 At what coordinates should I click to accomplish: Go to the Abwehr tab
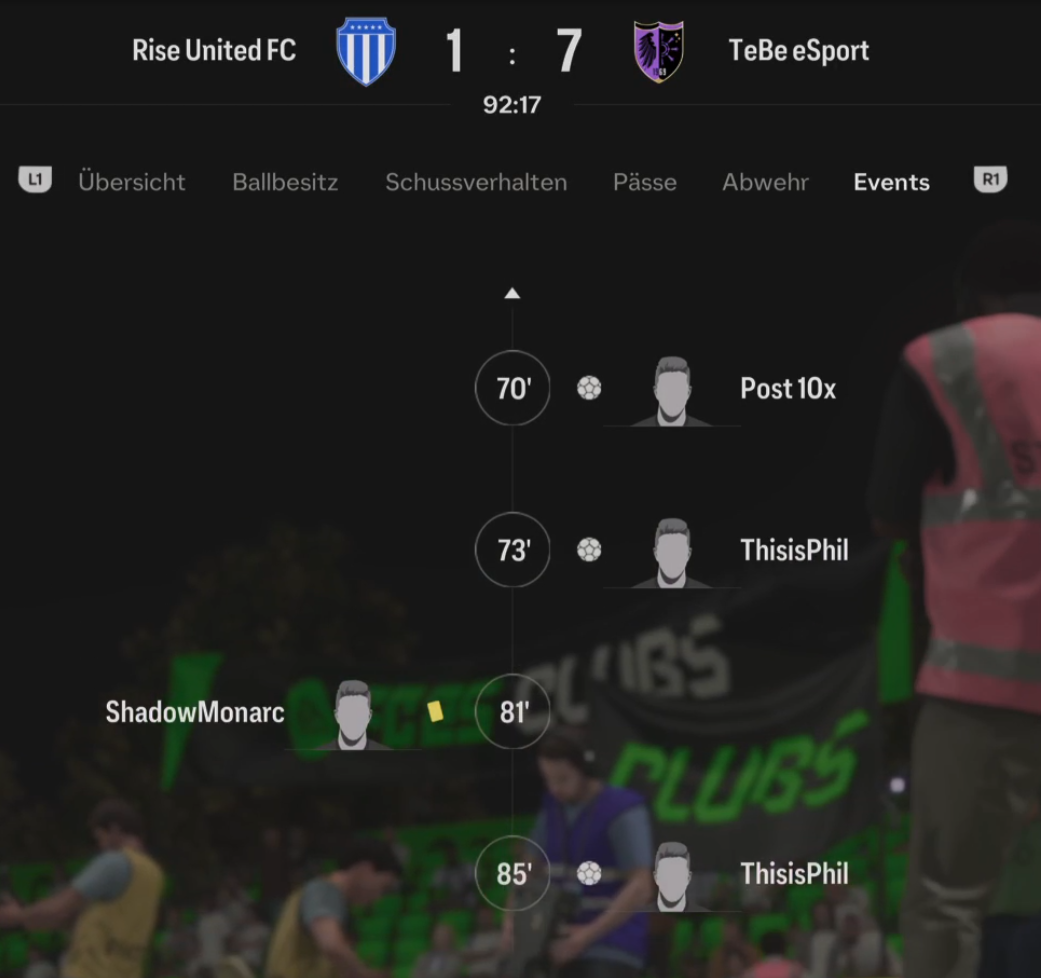pos(765,182)
